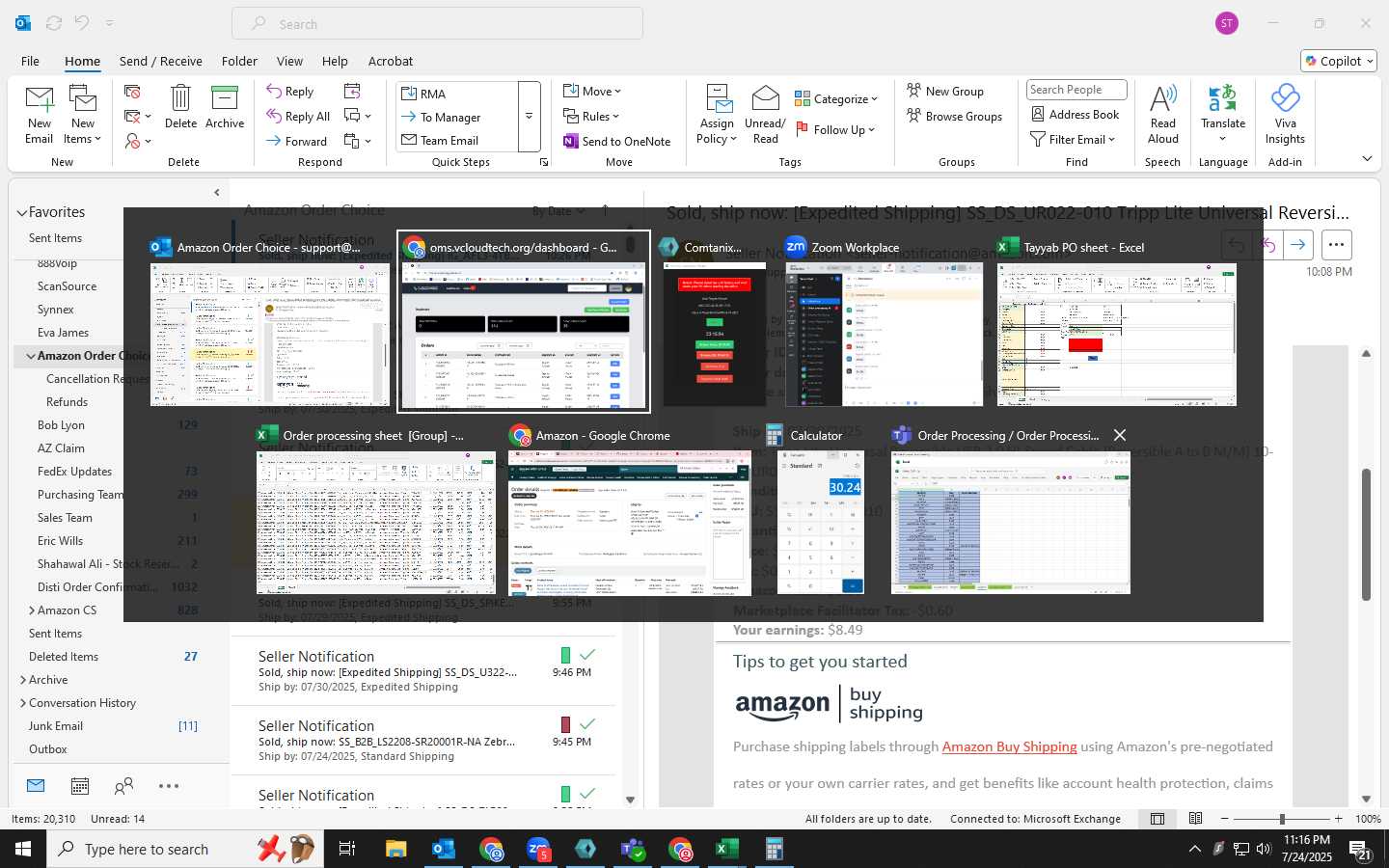Open the Help tab
1389x868 pixels.
coord(335,61)
